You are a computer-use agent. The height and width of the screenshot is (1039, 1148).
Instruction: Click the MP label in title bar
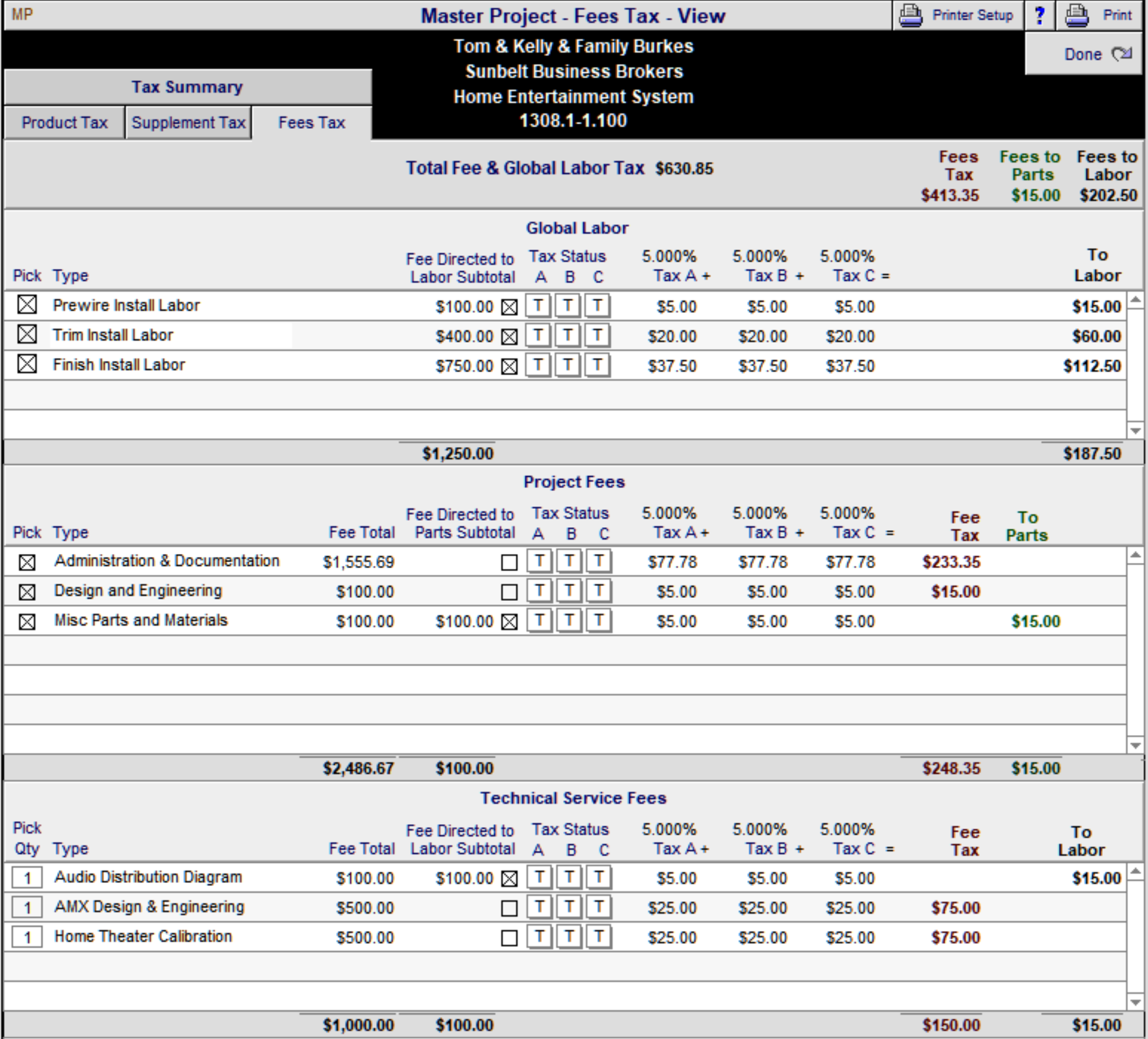22,14
